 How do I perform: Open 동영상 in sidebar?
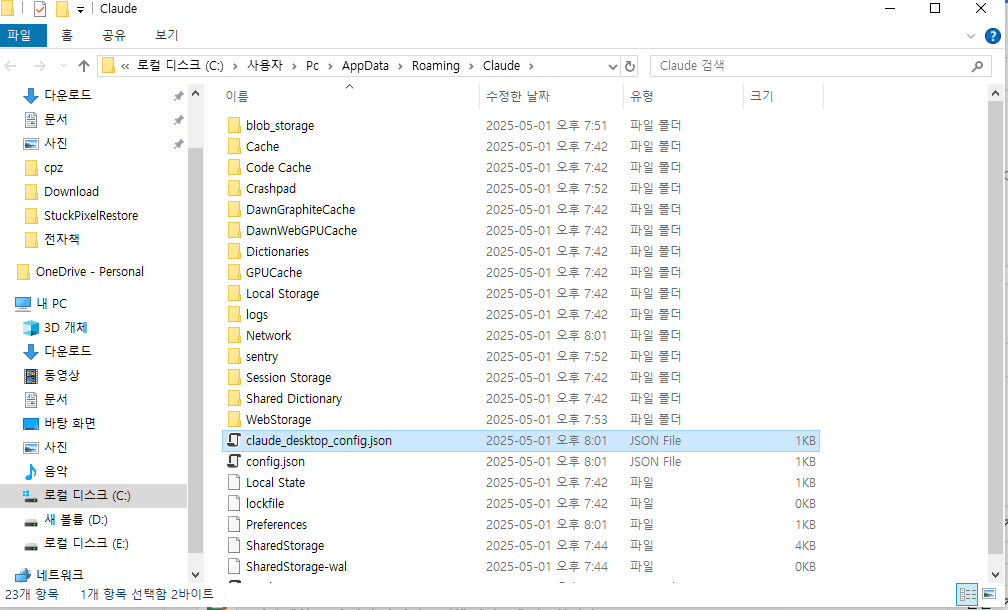coord(51,375)
